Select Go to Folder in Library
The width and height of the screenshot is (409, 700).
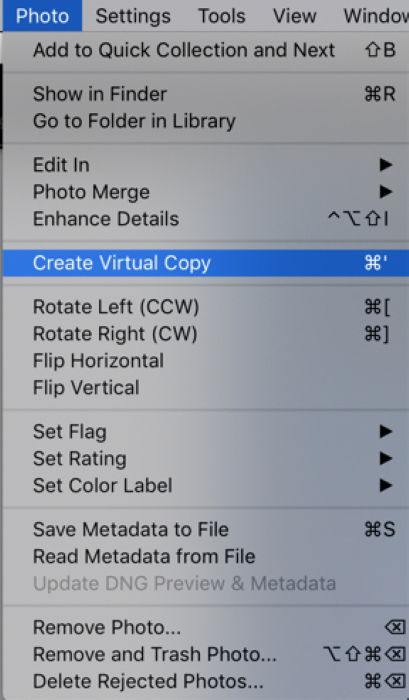pos(206,121)
